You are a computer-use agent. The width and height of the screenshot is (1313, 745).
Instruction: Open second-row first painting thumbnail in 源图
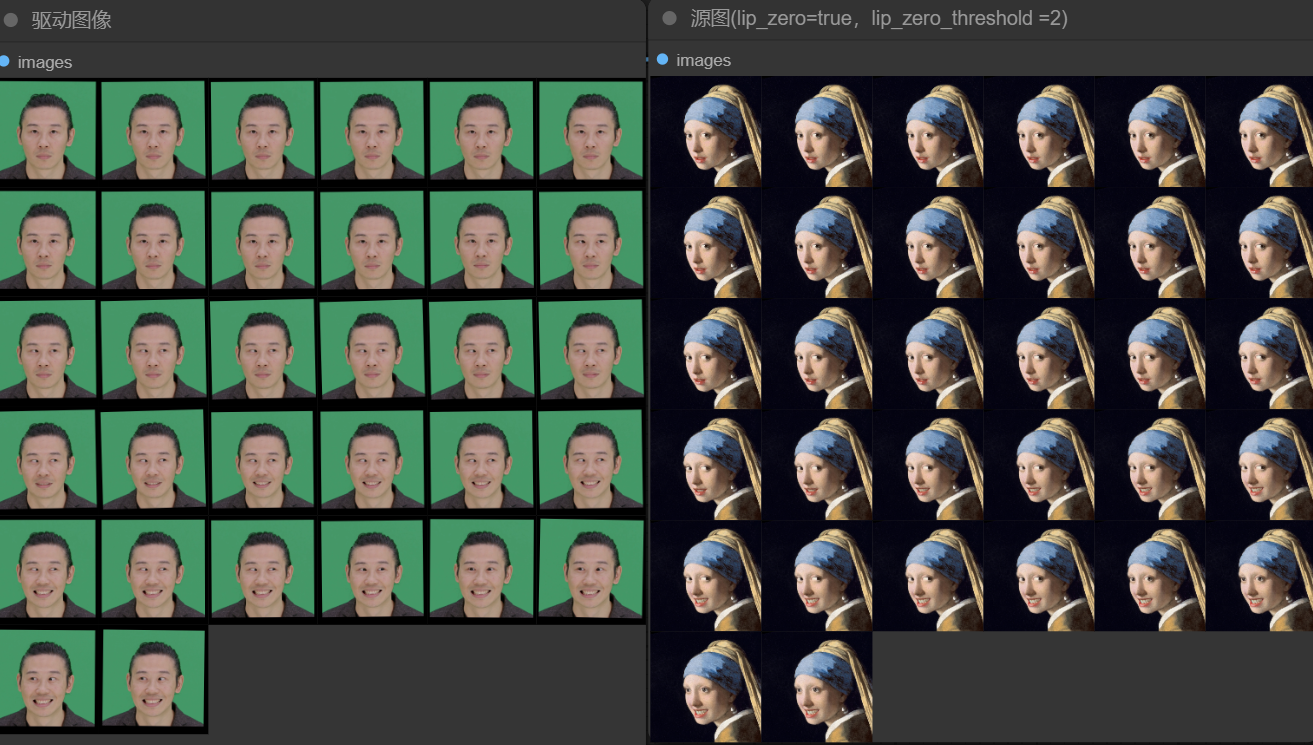(x=706, y=243)
